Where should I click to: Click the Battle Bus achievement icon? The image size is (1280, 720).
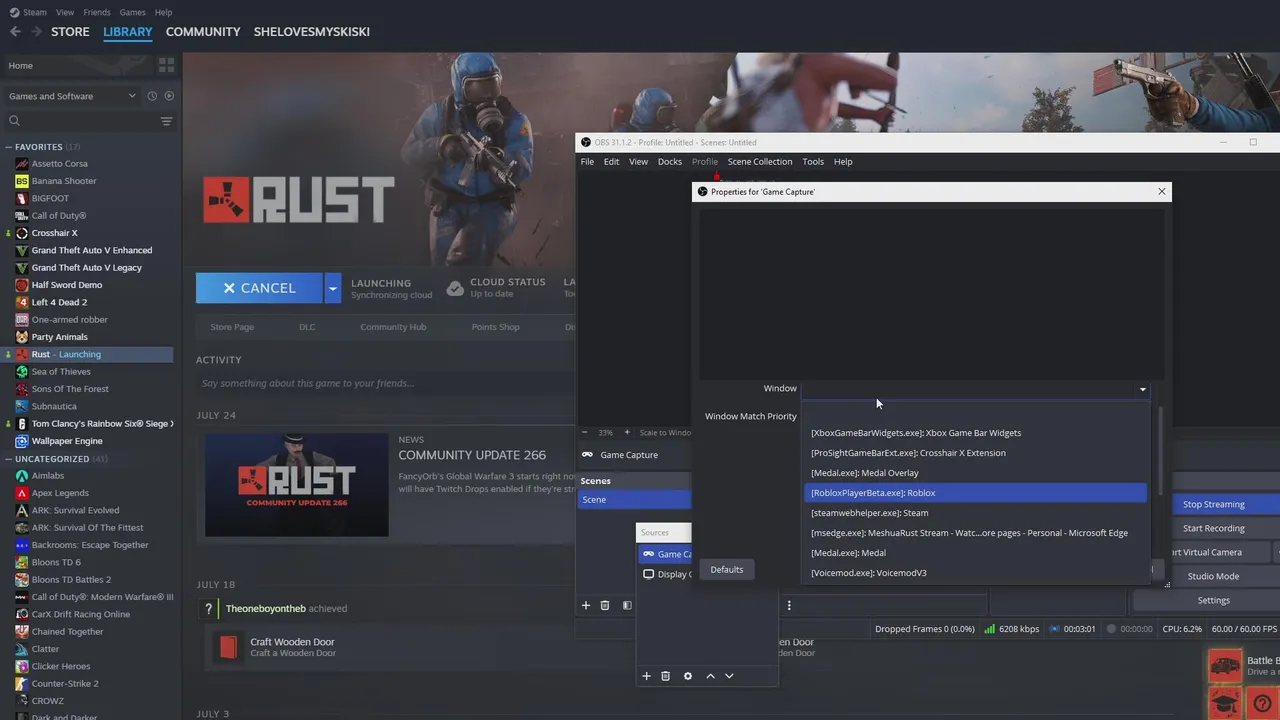pos(1225,665)
